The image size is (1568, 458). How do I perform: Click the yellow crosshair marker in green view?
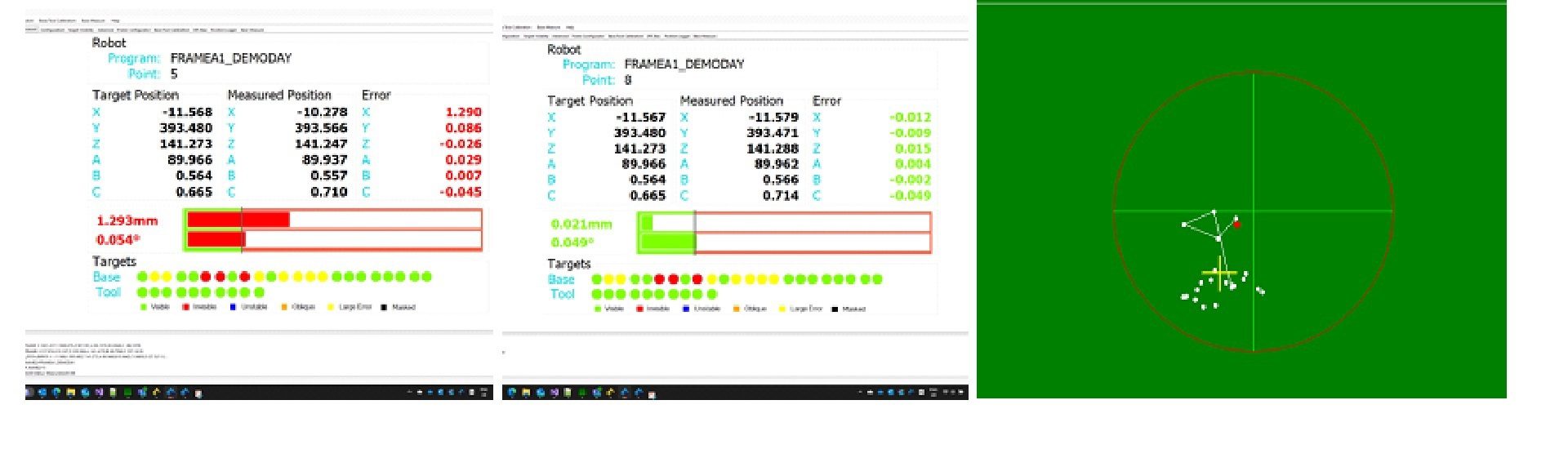tap(1220, 273)
